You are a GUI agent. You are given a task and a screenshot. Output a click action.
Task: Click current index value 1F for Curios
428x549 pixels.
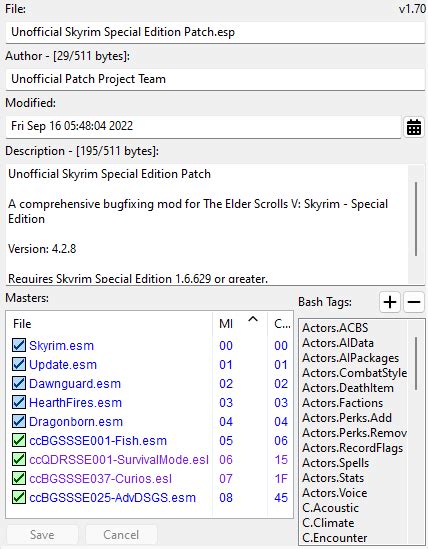[281, 479]
